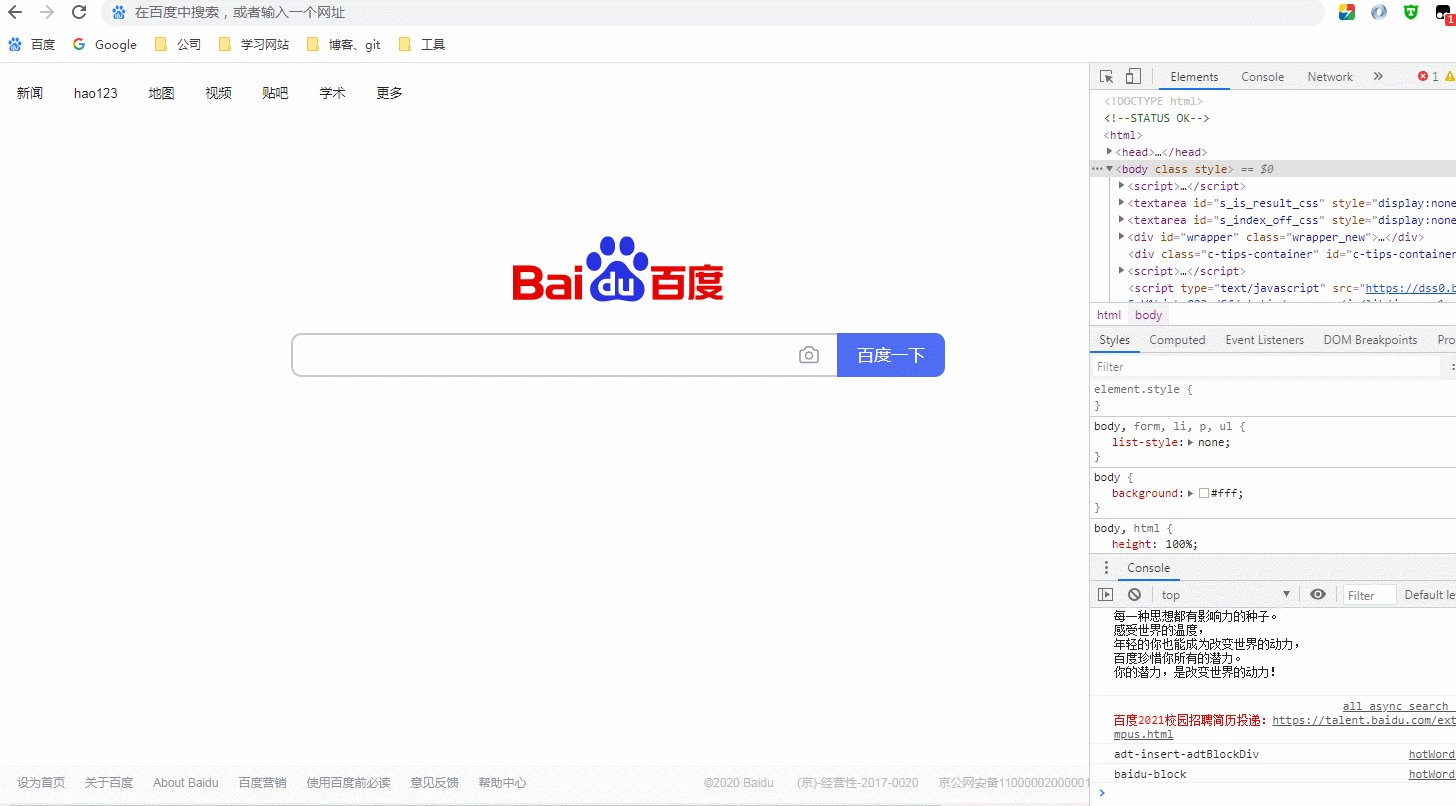The width and height of the screenshot is (1456, 806).
Task: Open the 学习网站 bookmarks folder
Action: (x=254, y=44)
